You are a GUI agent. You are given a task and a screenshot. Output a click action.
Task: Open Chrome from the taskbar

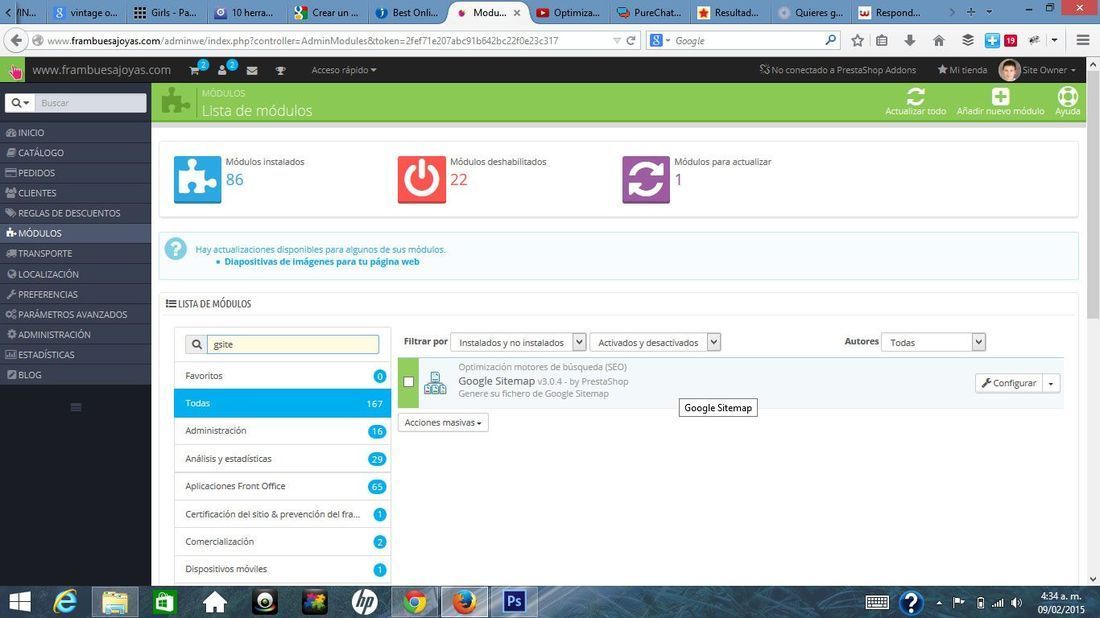click(x=414, y=602)
